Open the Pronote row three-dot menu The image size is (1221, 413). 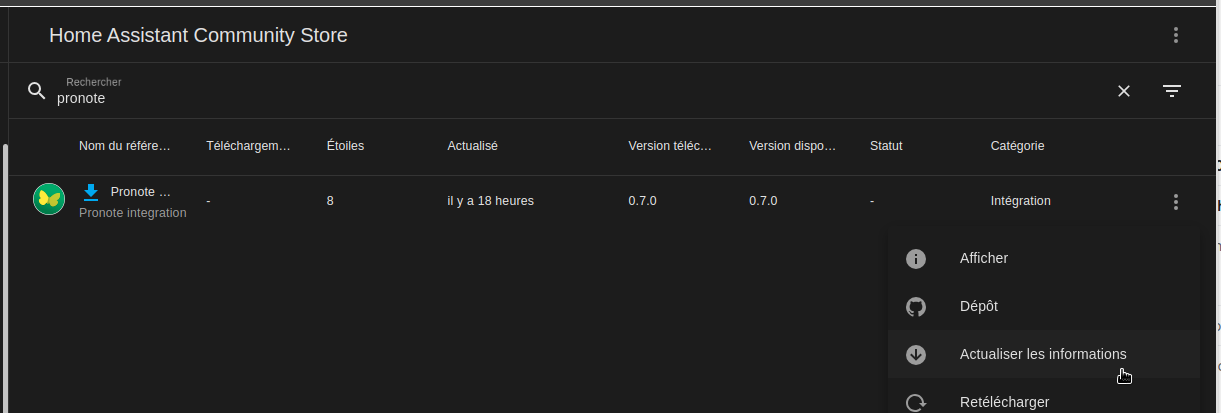tap(1176, 202)
